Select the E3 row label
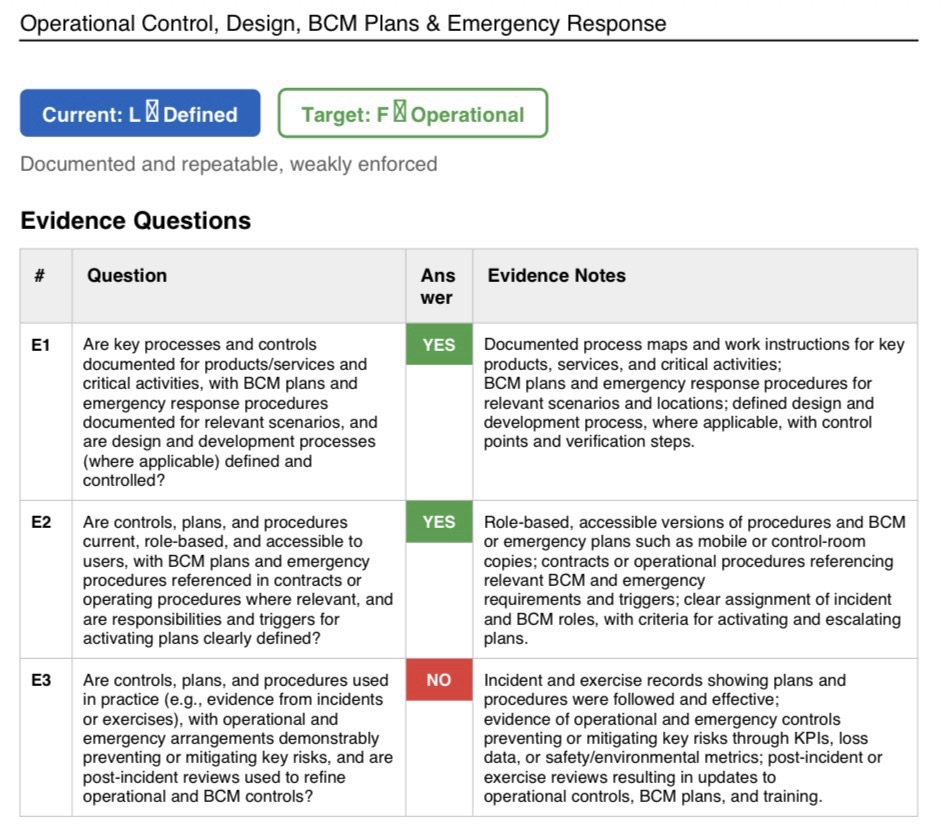The height and width of the screenshot is (836, 951). (x=41, y=680)
